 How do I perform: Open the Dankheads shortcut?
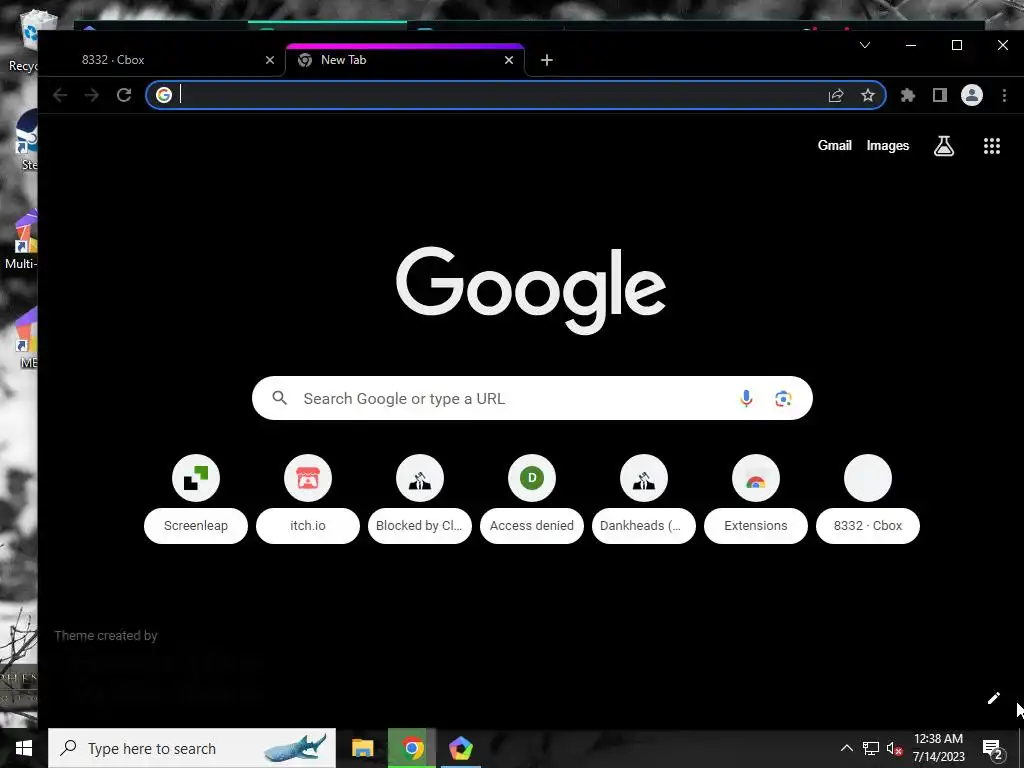[644, 499]
